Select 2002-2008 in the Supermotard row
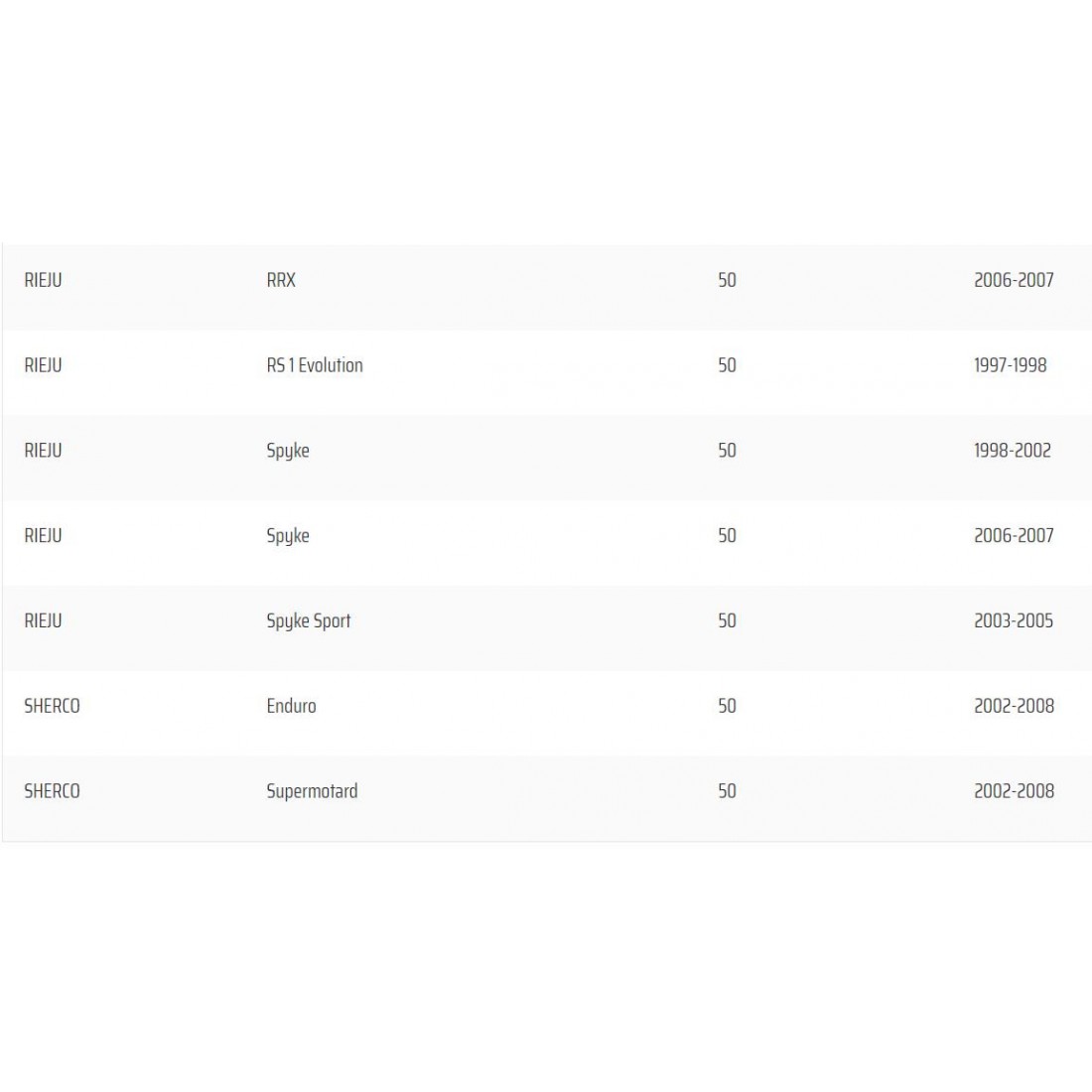Image resolution: width=1092 pixels, height=1092 pixels. [1014, 792]
